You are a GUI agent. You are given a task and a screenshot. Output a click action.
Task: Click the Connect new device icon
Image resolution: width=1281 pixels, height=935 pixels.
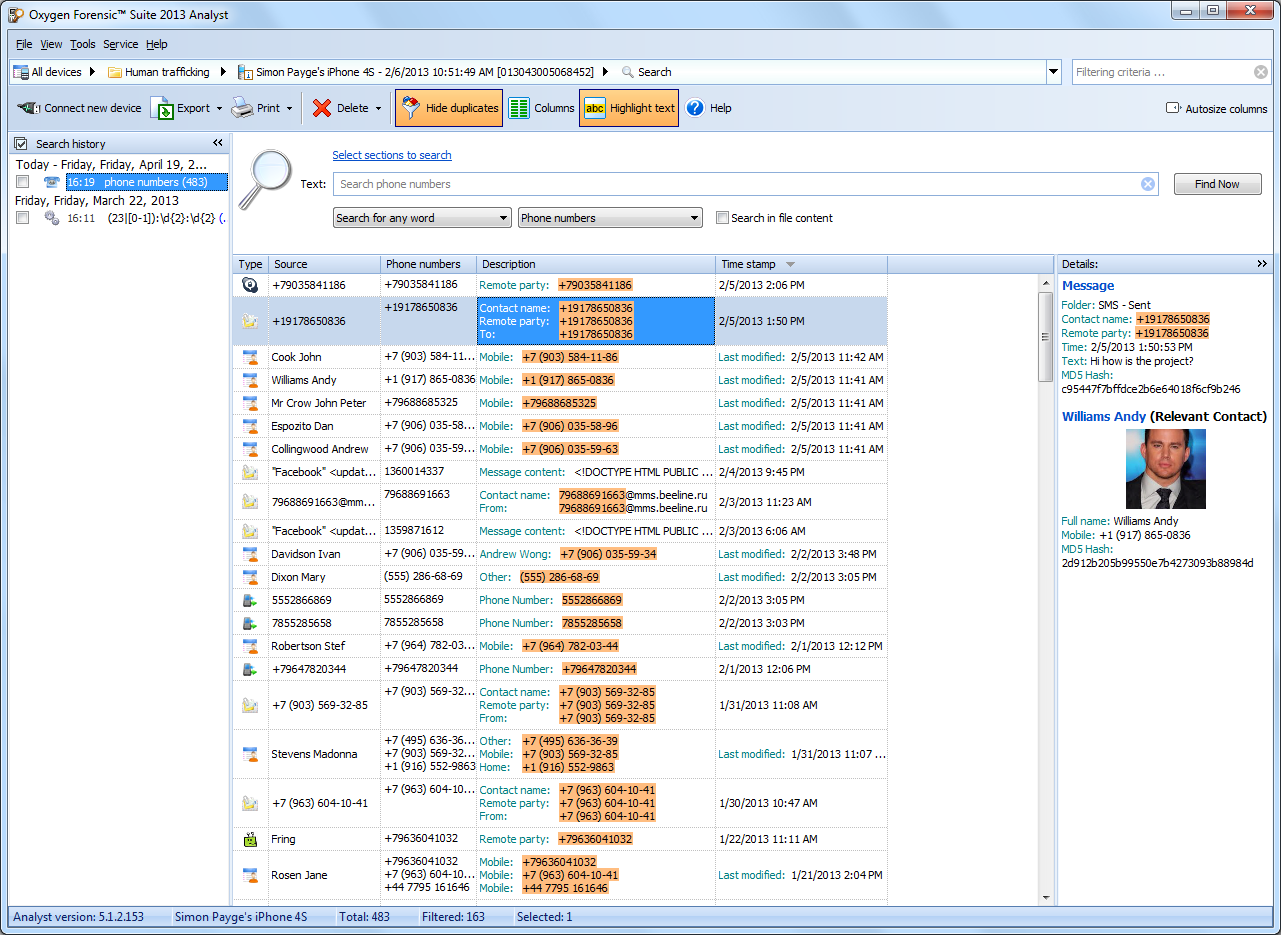[x=29, y=108]
